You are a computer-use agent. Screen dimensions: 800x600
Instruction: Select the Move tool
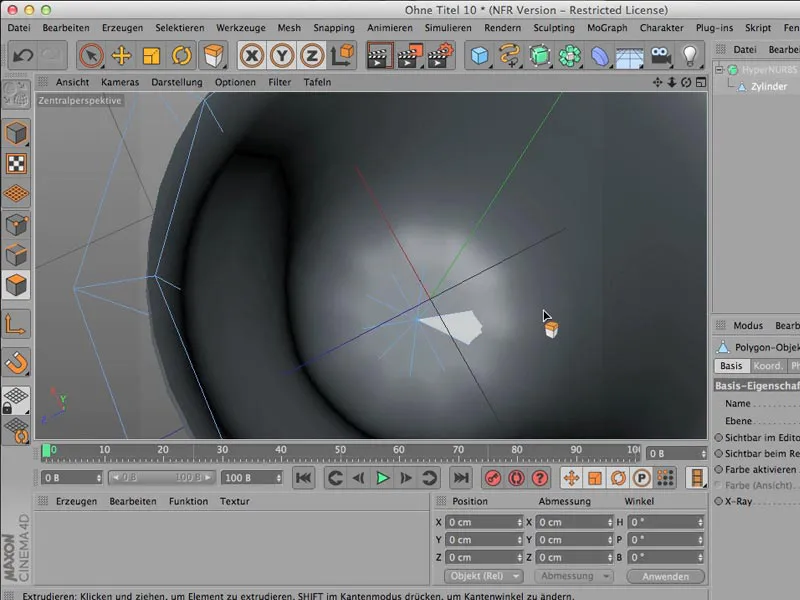pos(121,55)
